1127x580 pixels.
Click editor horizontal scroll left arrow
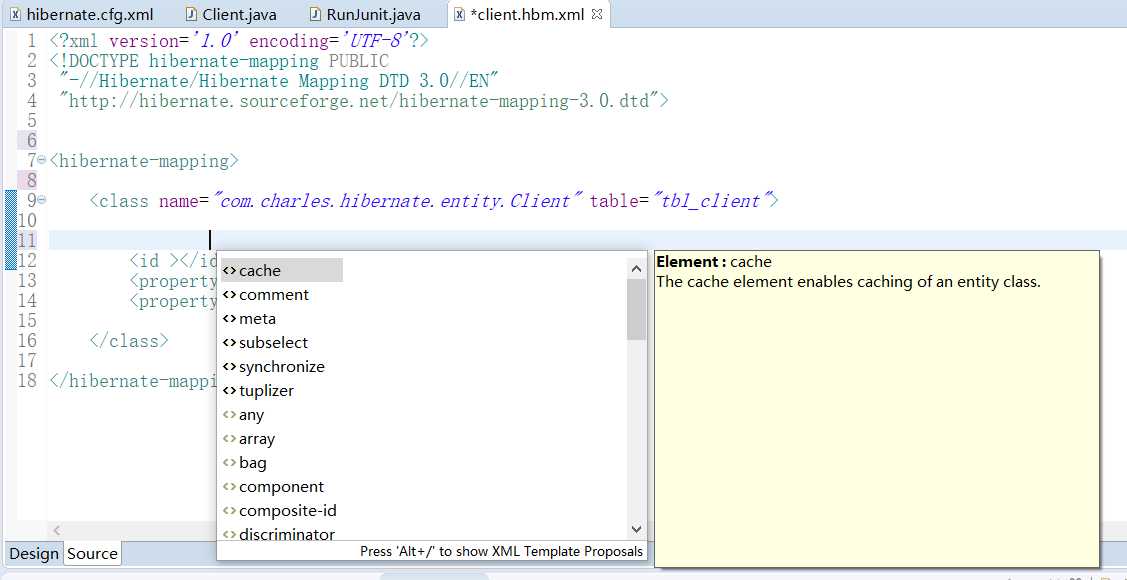tap(57, 530)
